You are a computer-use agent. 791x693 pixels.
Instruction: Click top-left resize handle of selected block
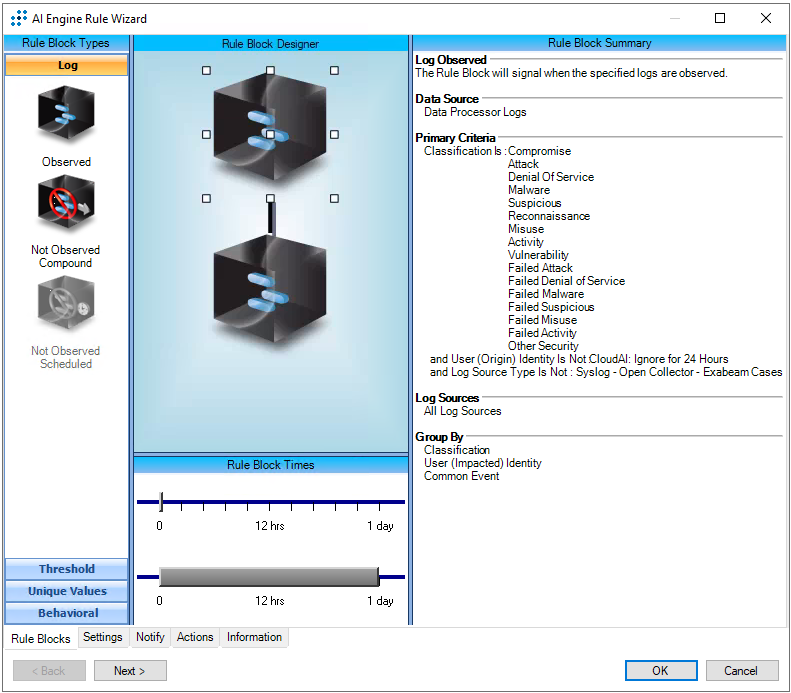pos(207,71)
